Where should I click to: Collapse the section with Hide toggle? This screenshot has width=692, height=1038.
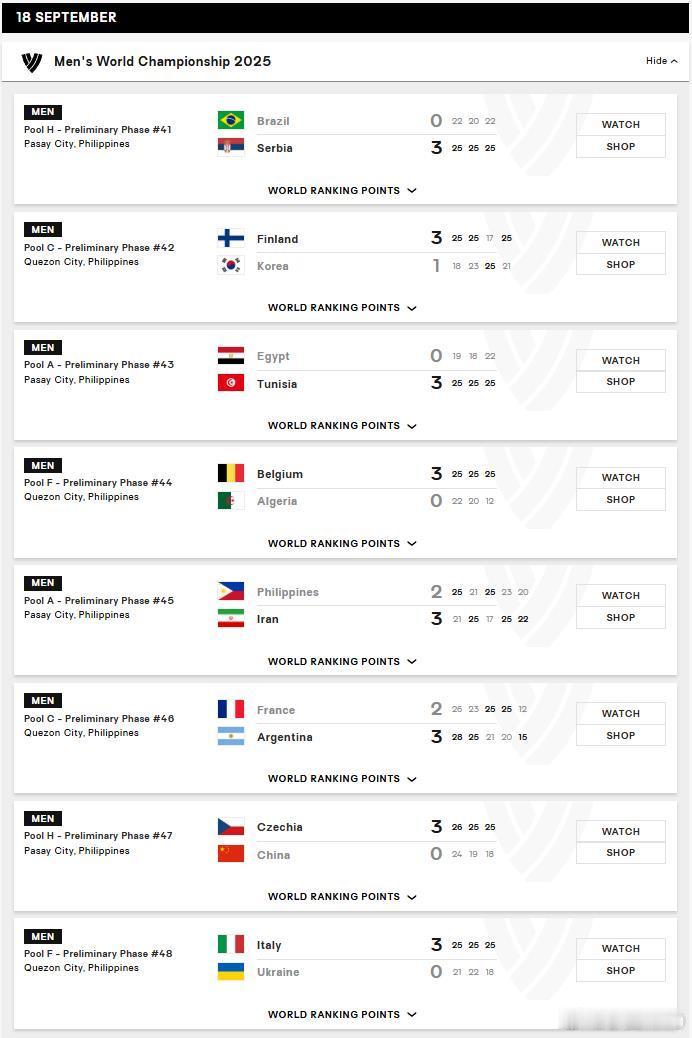click(662, 61)
